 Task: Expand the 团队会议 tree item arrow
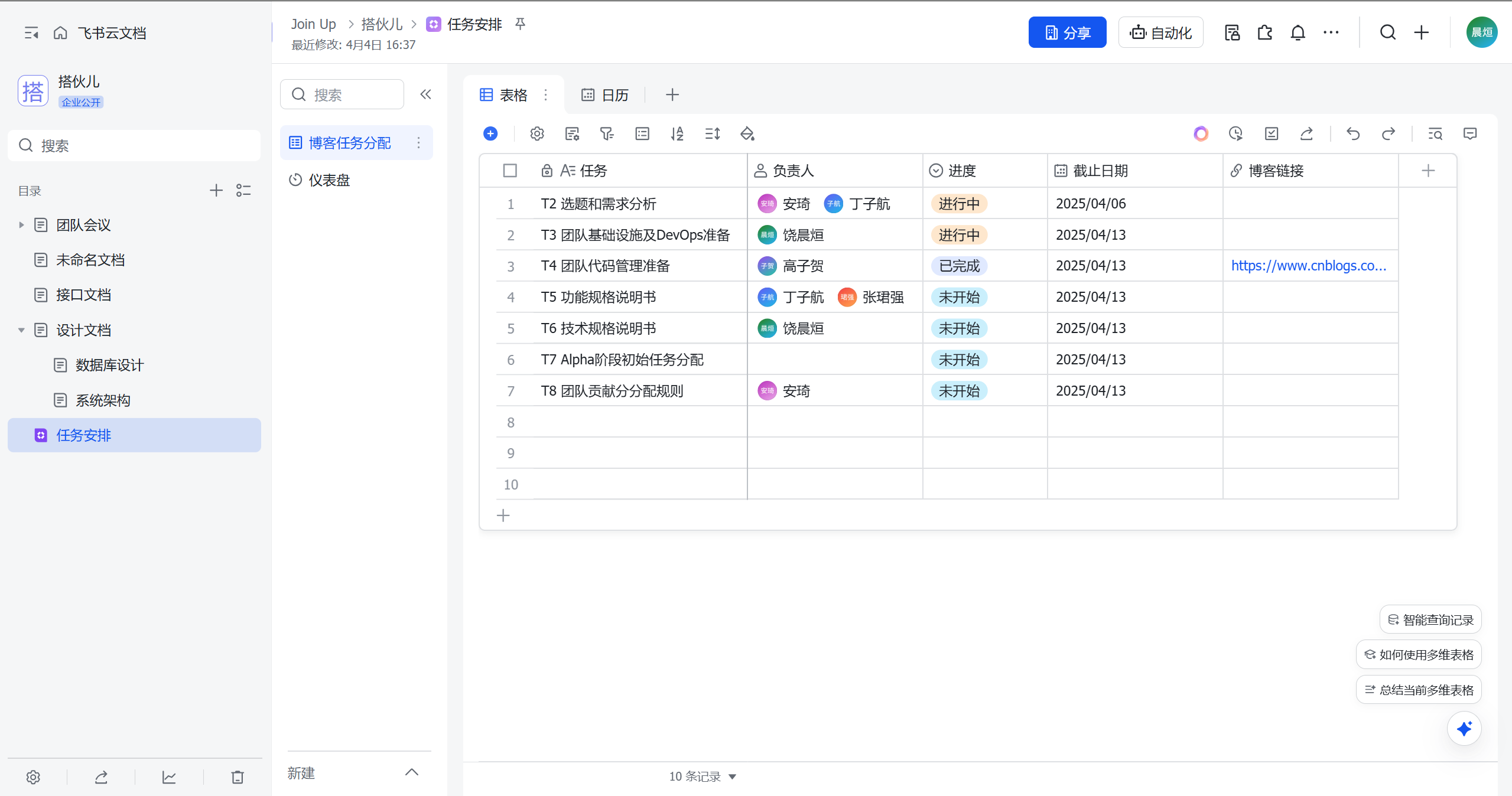coord(21,225)
